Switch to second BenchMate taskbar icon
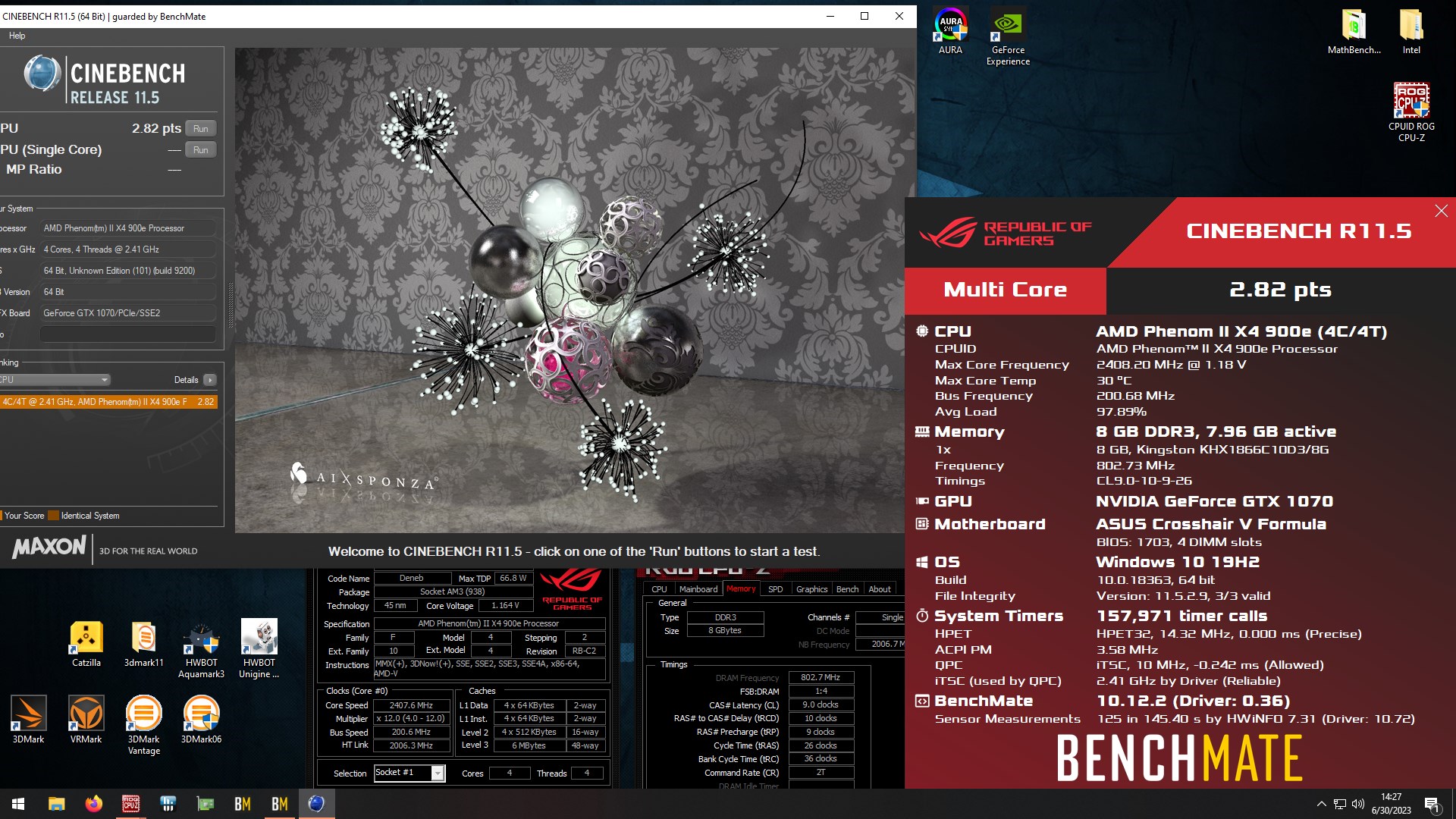This screenshot has height=819, width=1456. tap(280, 804)
